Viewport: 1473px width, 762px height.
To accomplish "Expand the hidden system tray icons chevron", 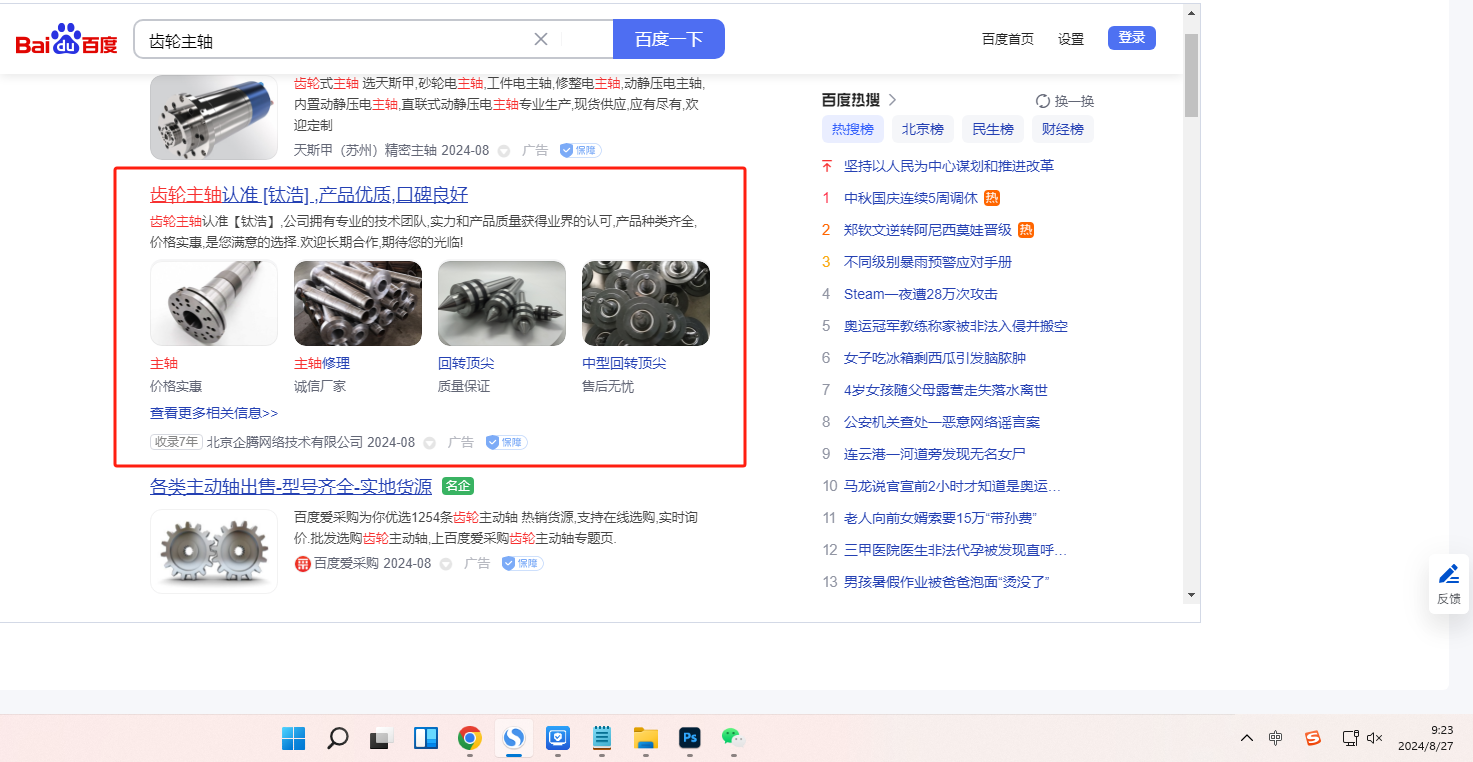I will point(1246,738).
